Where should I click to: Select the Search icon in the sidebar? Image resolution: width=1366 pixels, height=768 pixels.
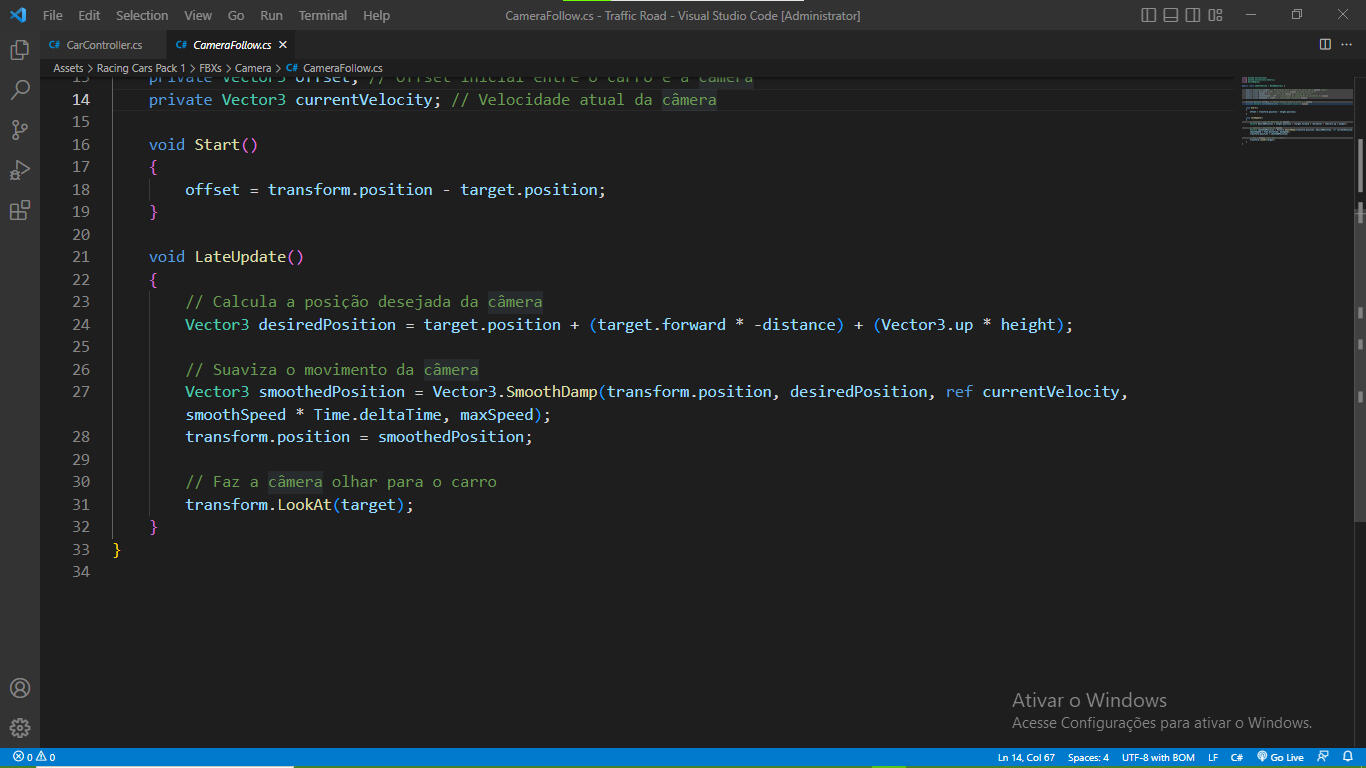[x=19, y=88]
